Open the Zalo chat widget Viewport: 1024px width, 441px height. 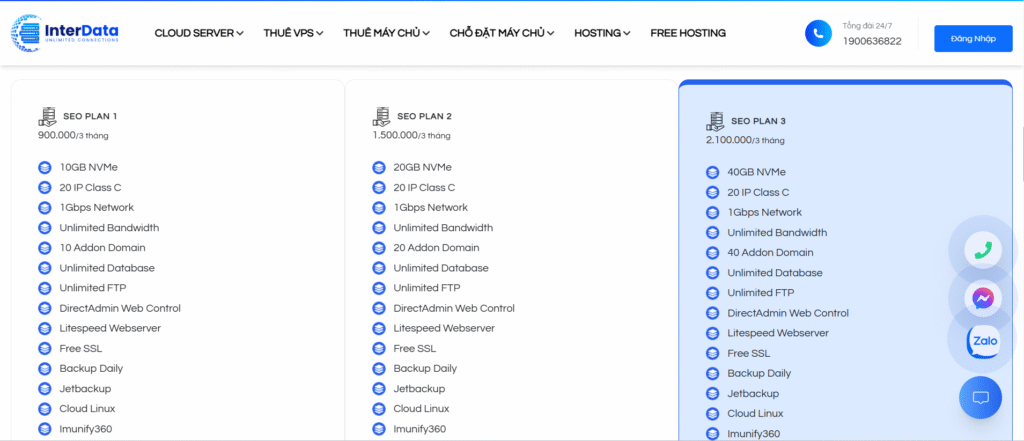pyautogui.click(x=982, y=343)
